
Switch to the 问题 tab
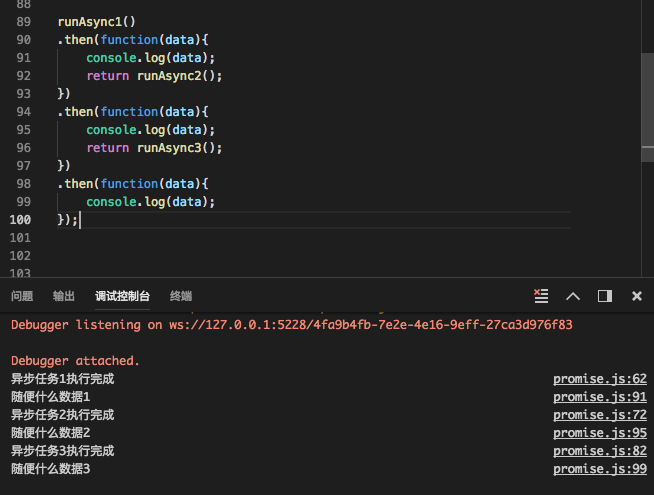pos(22,296)
